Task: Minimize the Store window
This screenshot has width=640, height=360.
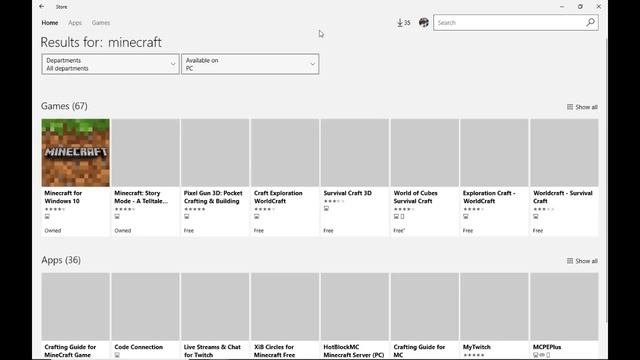Action: point(562,7)
